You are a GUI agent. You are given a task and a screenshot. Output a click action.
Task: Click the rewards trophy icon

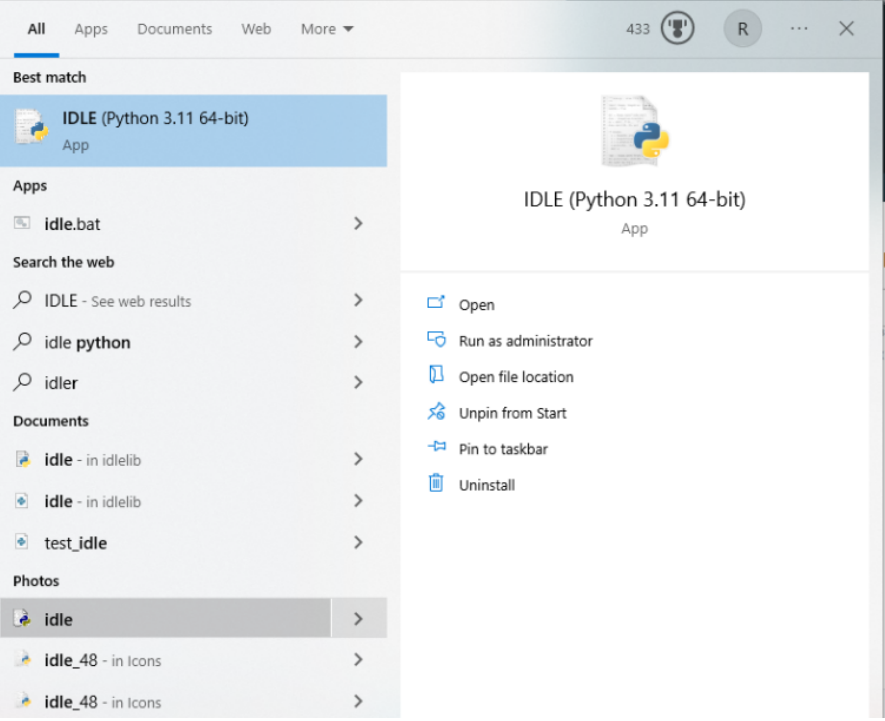[677, 28]
